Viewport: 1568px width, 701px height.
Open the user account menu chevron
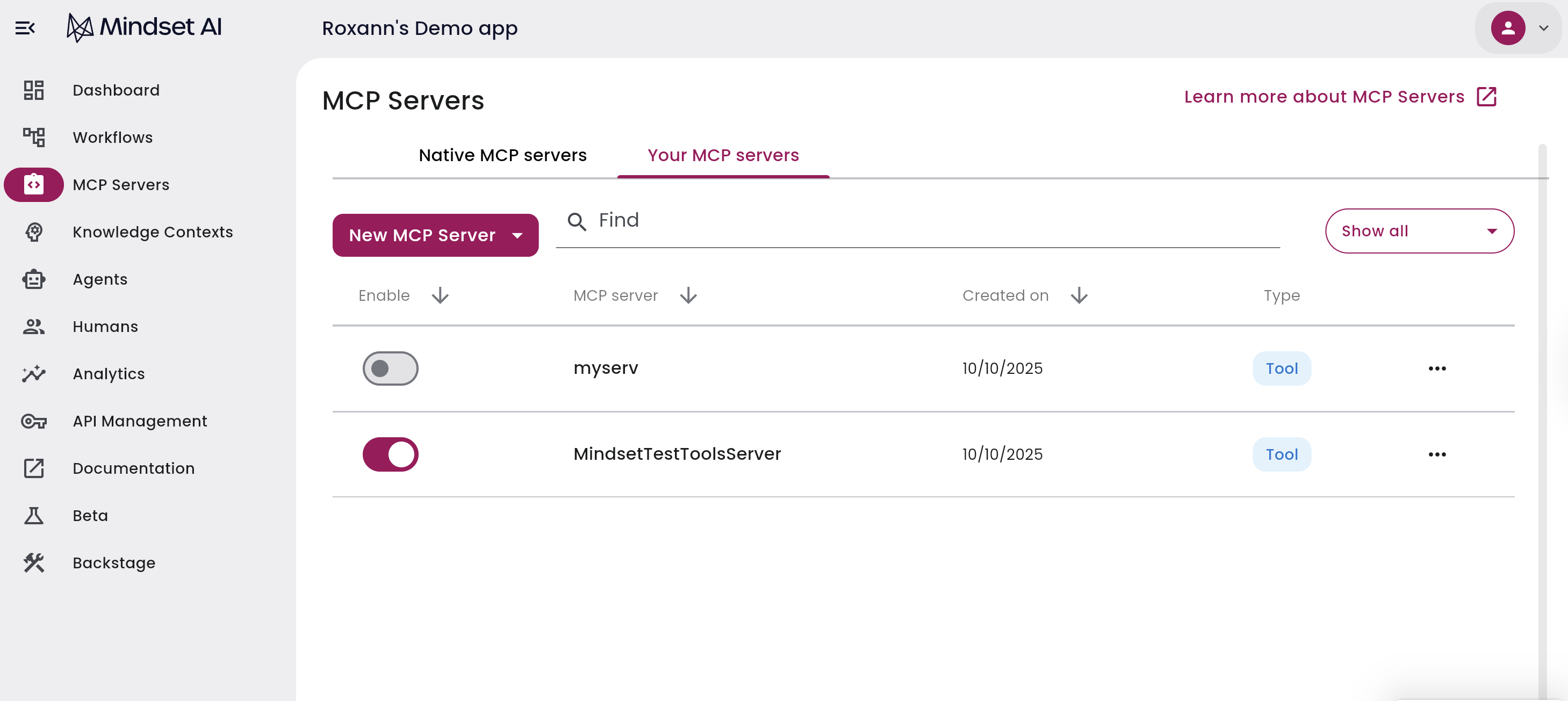[1543, 28]
